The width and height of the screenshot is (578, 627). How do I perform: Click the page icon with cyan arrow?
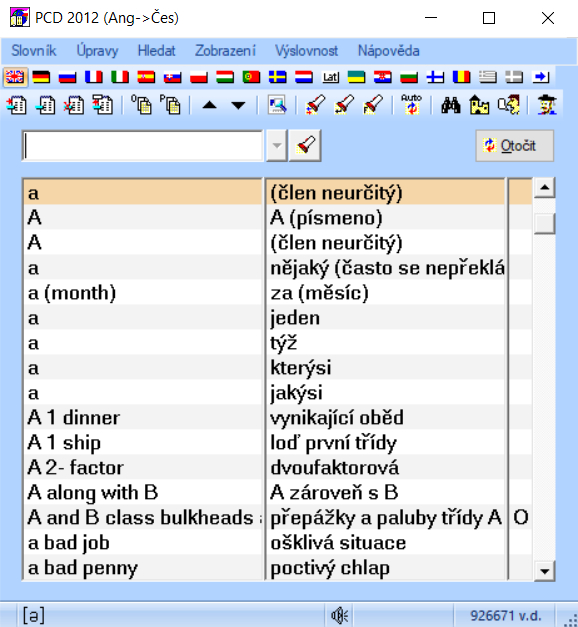tap(45, 105)
